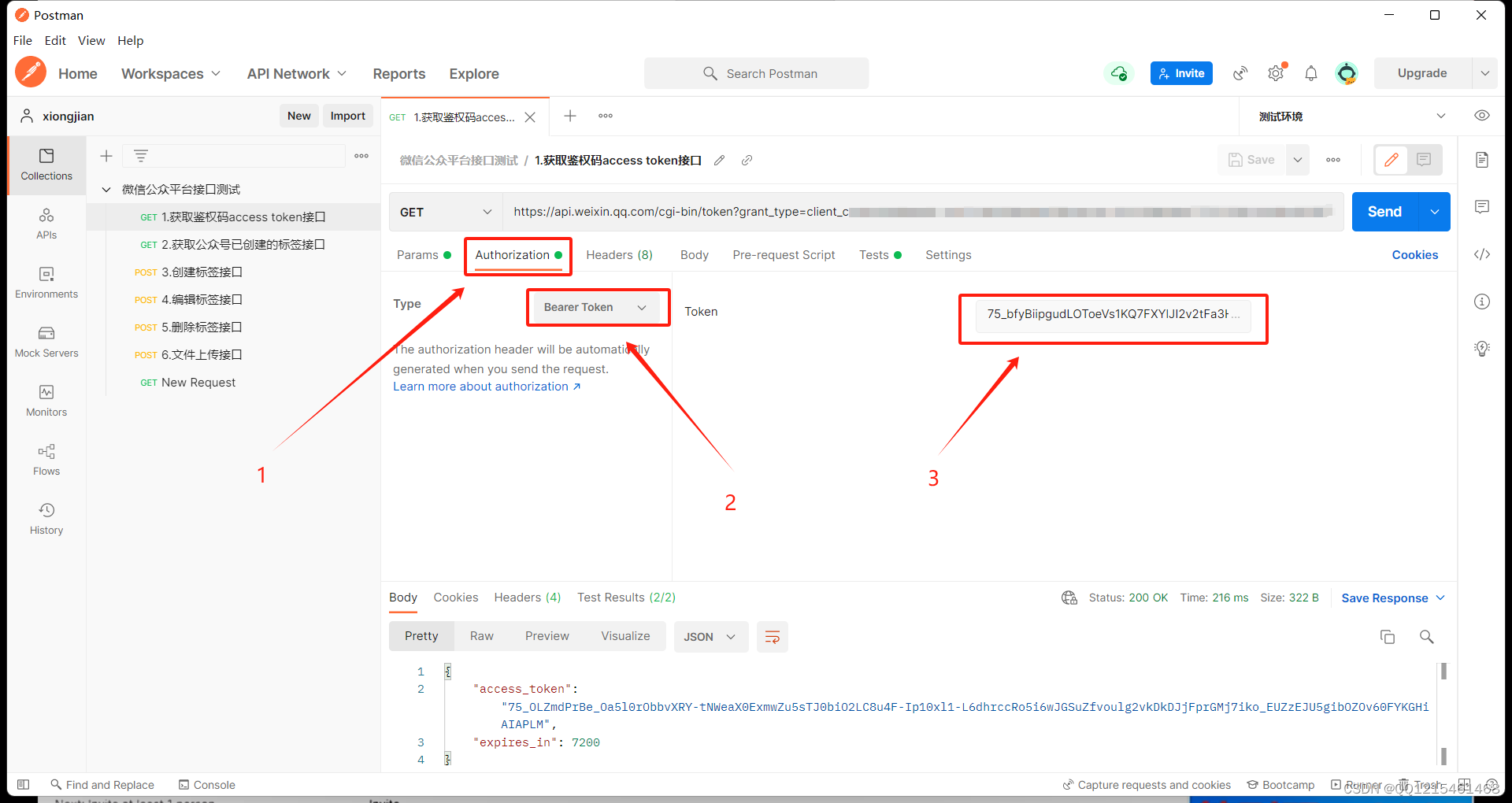
Task: Open the code snippet icon
Action: 1482,254
